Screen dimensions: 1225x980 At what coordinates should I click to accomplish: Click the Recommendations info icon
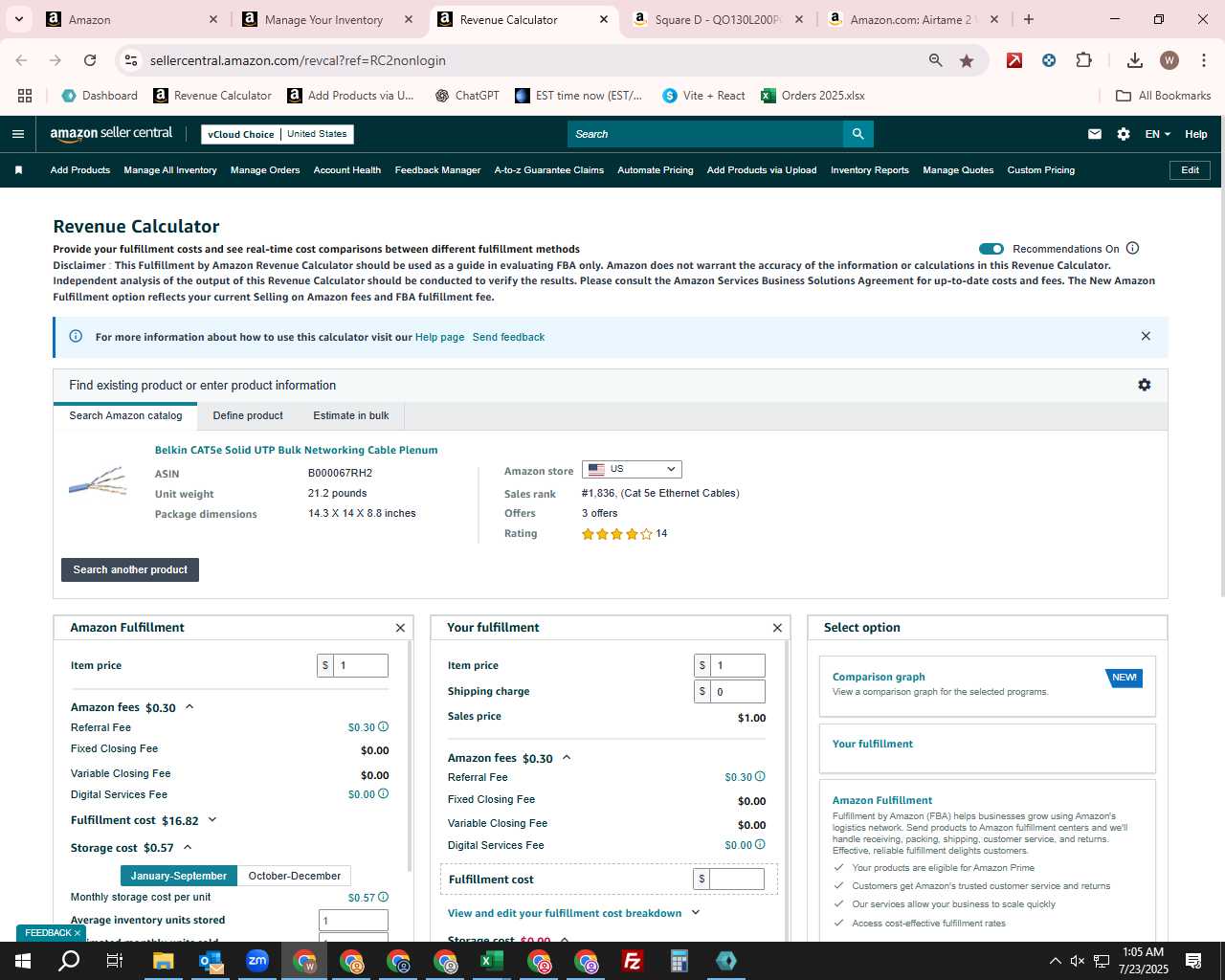(x=1133, y=249)
